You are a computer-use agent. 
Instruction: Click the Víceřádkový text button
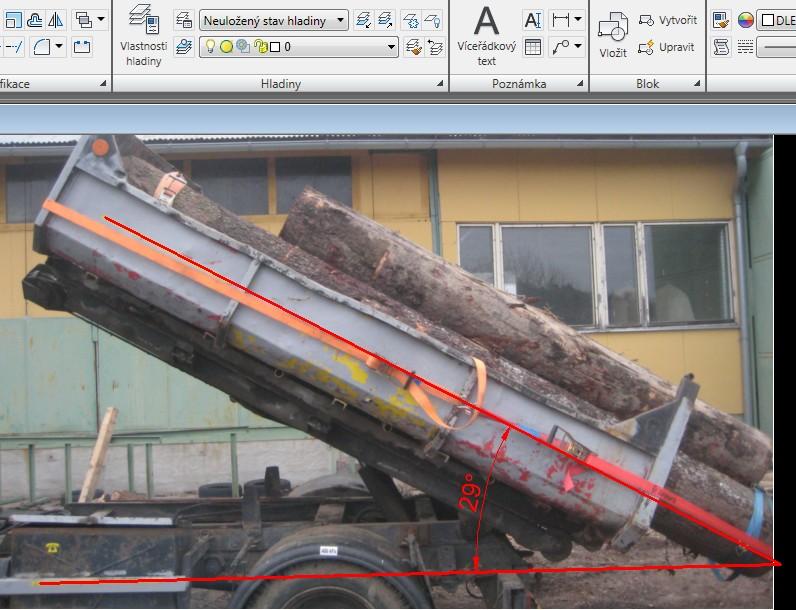[486, 36]
